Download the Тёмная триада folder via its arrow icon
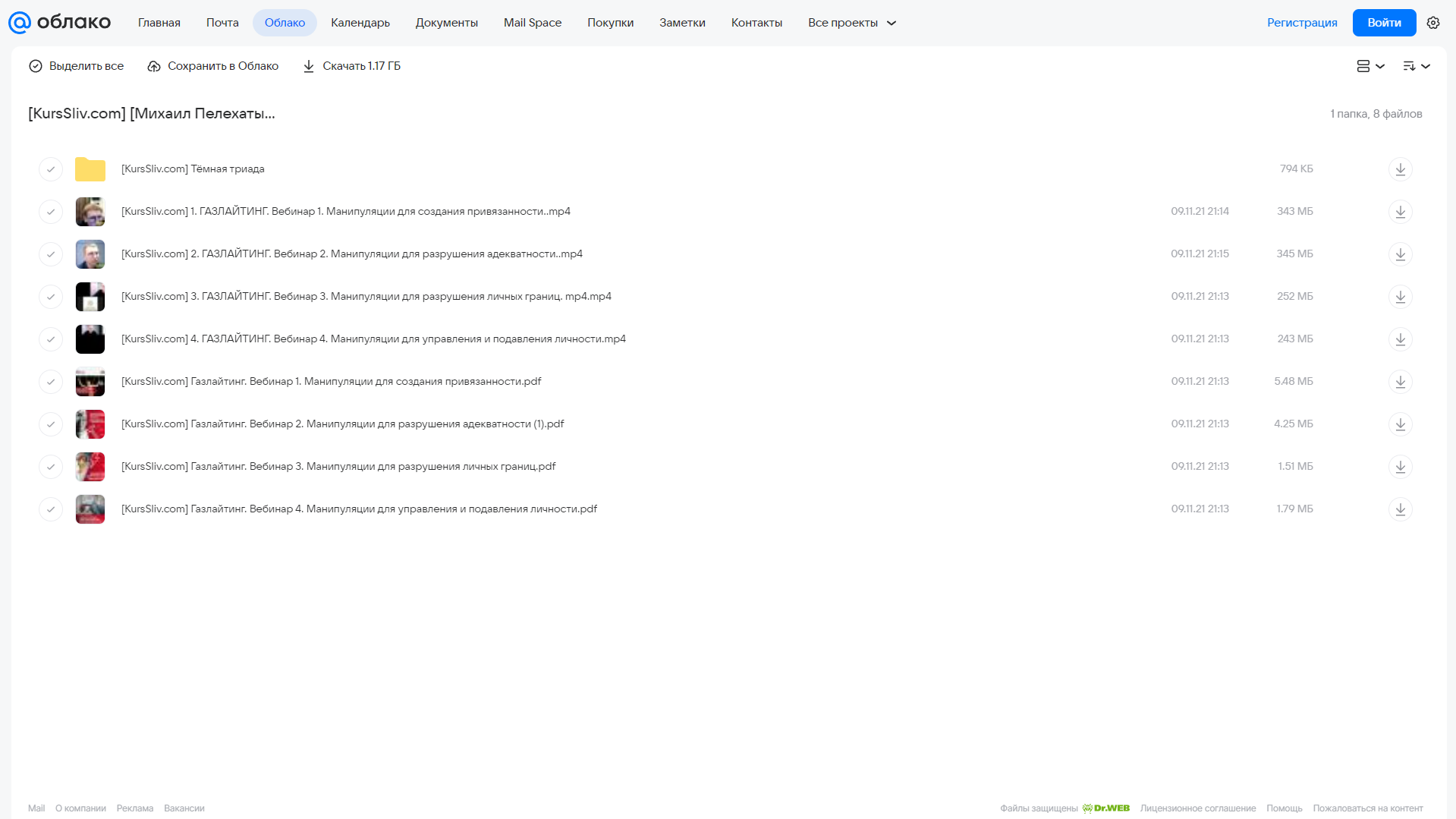Screen dimensions: 1456x819 point(1400,169)
